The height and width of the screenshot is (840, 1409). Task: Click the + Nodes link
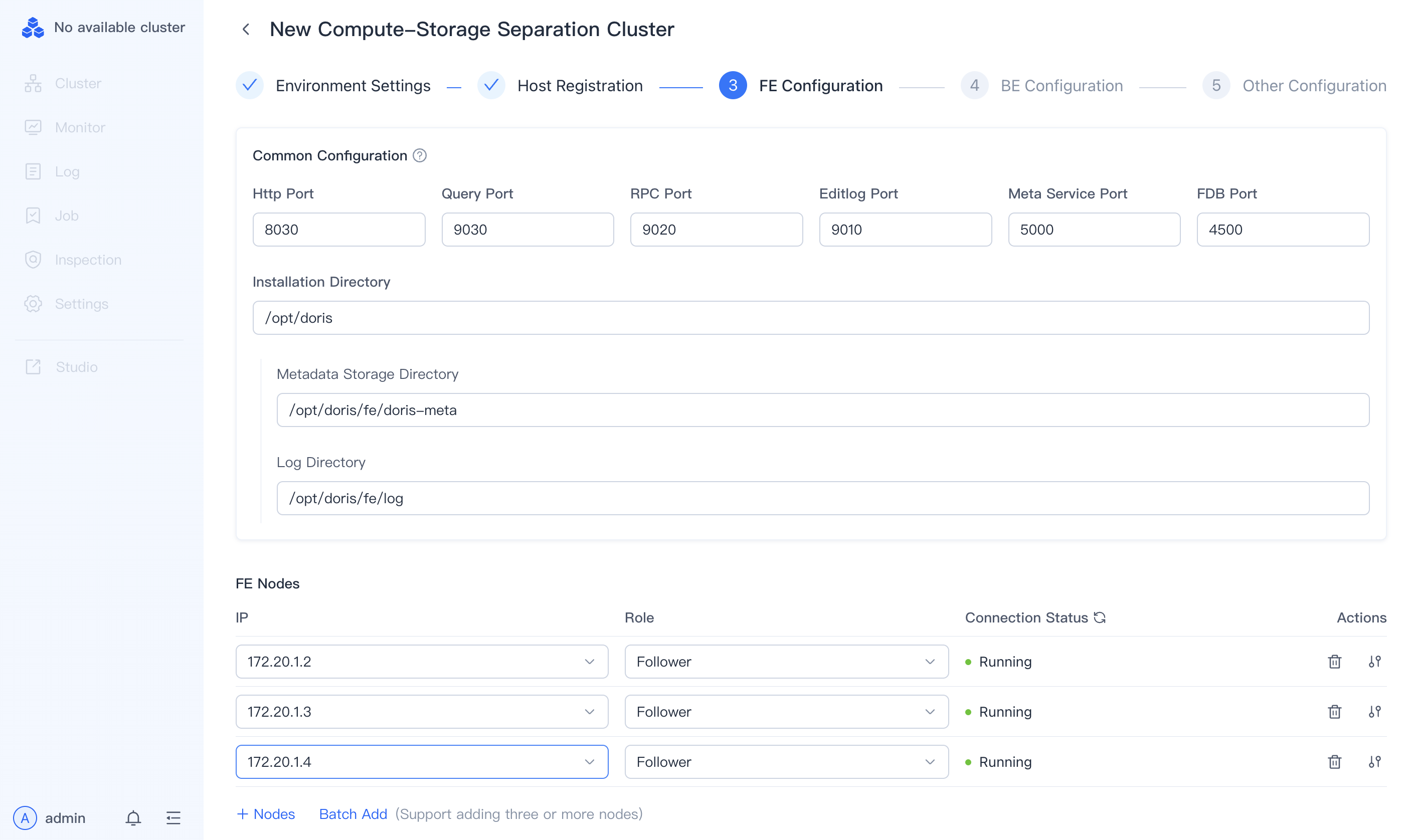(266, 814)
